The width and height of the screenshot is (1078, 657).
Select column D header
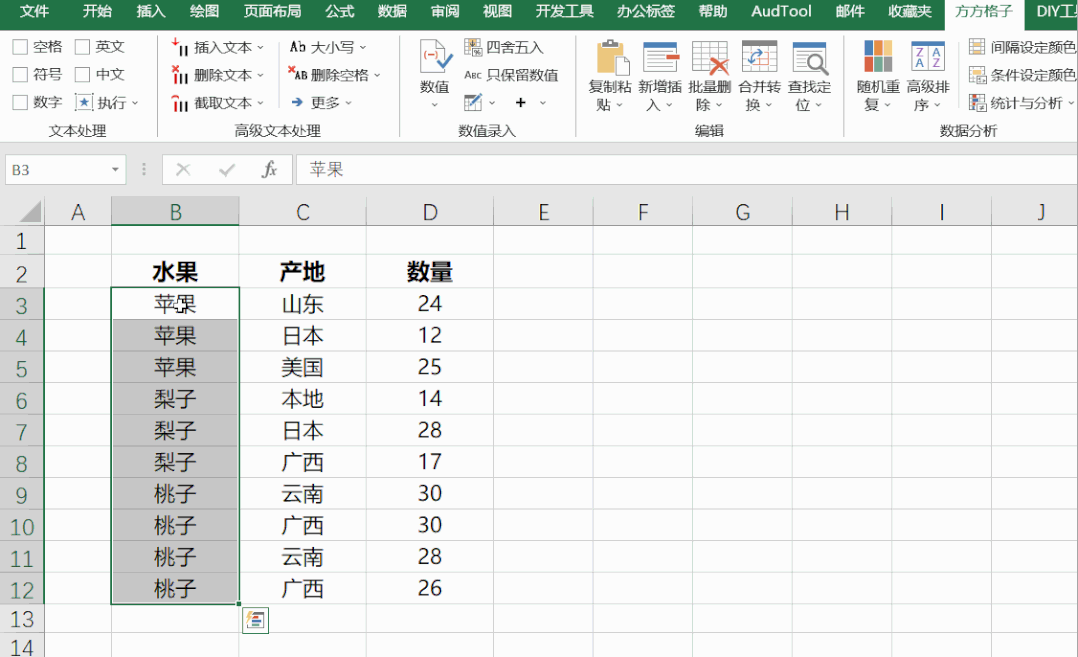pos(430,212)
